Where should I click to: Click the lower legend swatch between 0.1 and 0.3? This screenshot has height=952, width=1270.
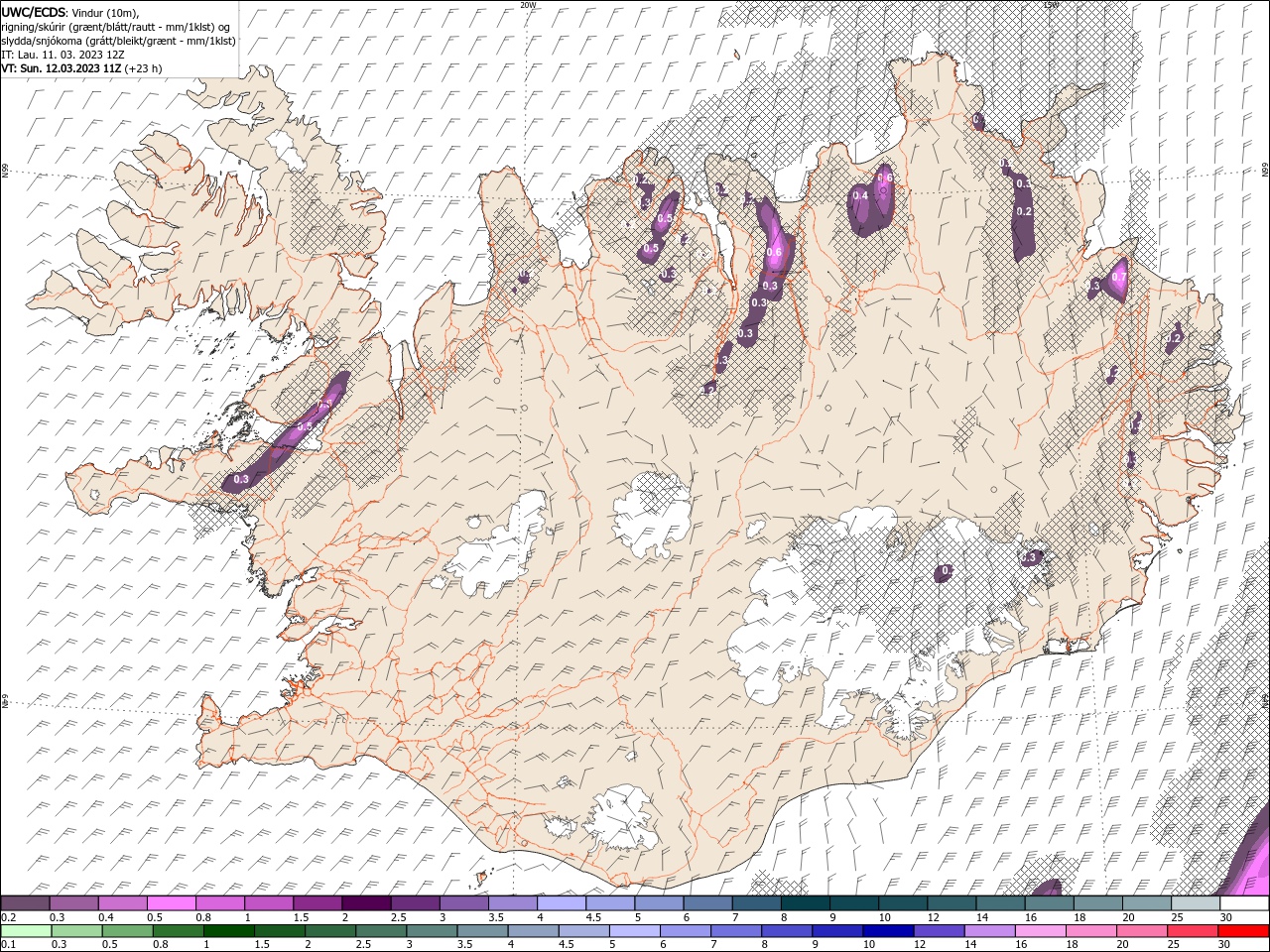coord(26,931)
